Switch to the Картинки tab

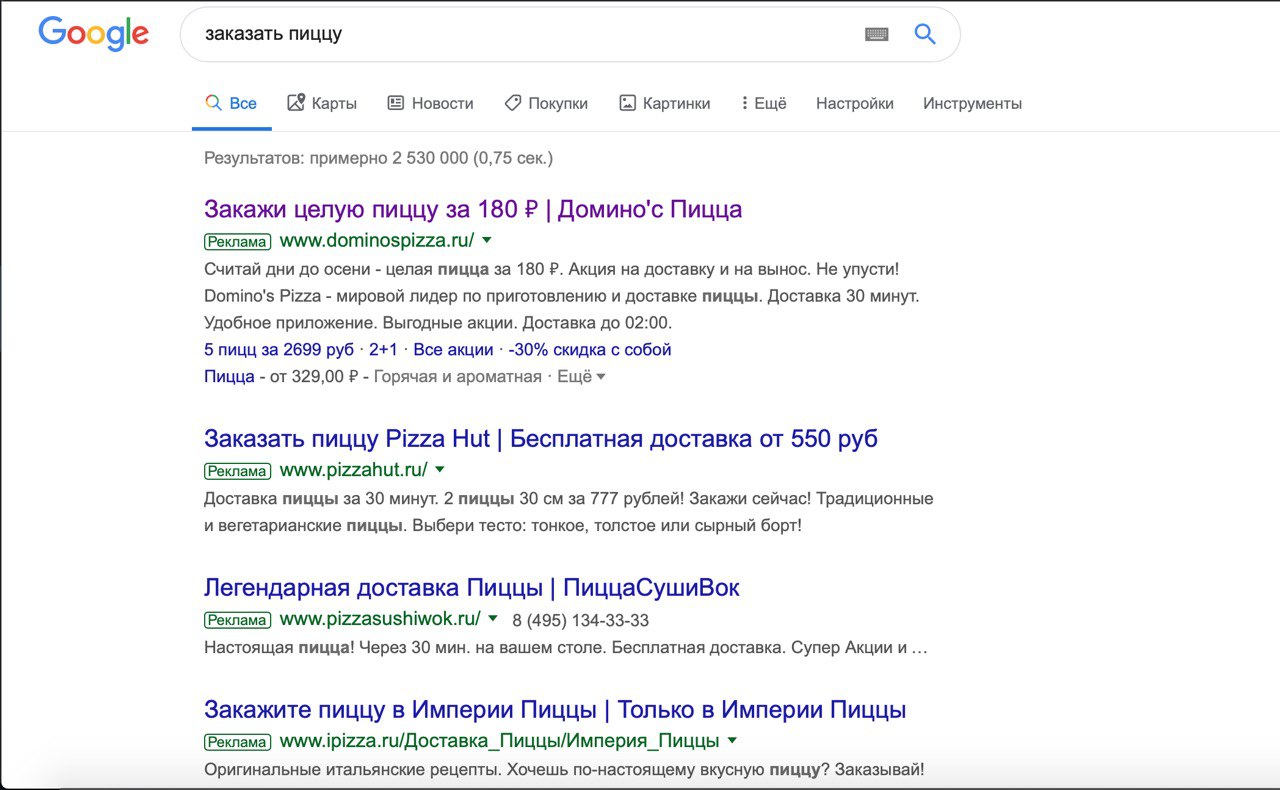665,103
